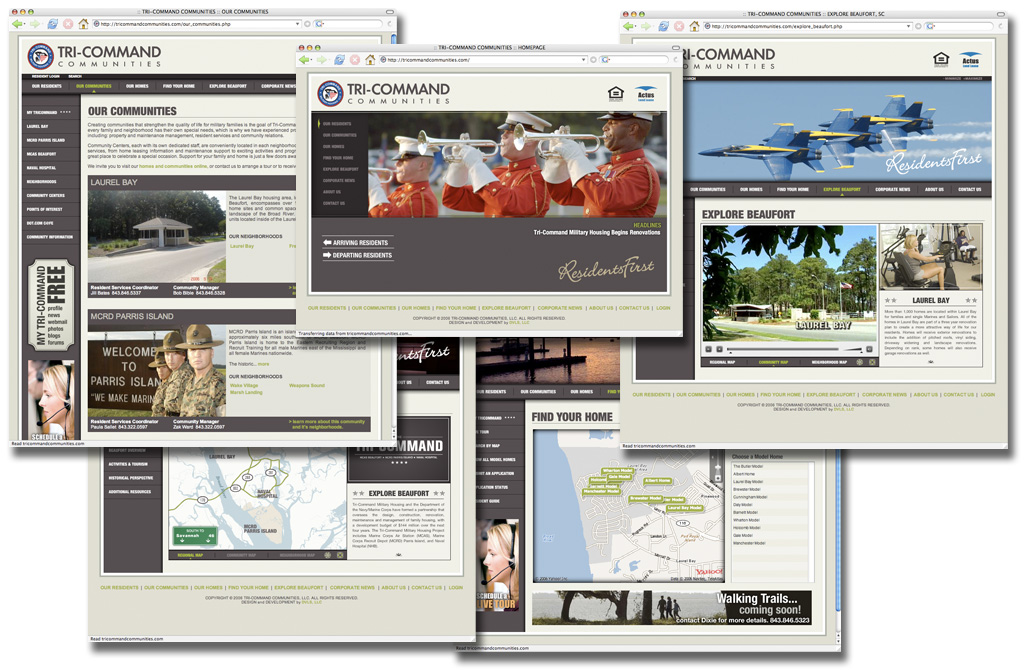Click the Yahoo! logo on the neighborhood map

click(708, 572)
